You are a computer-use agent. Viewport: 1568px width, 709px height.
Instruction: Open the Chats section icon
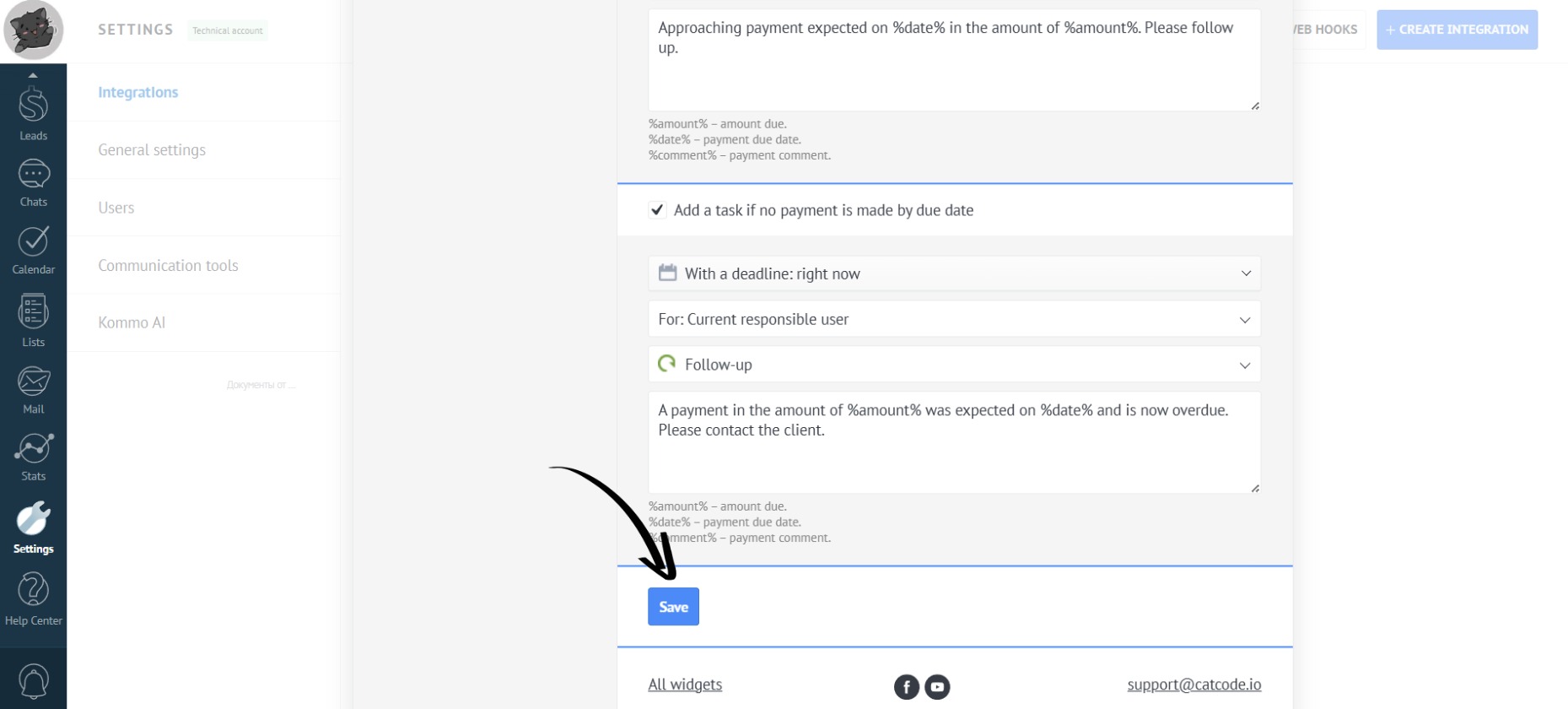tap(33, 181)
